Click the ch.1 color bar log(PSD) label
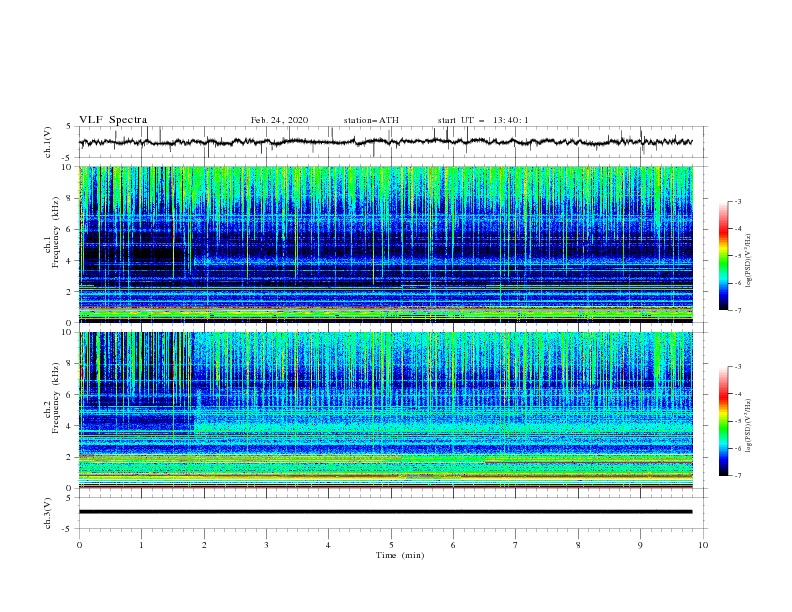792x612 pixels. pyautogui.click(x=748, y=261)
